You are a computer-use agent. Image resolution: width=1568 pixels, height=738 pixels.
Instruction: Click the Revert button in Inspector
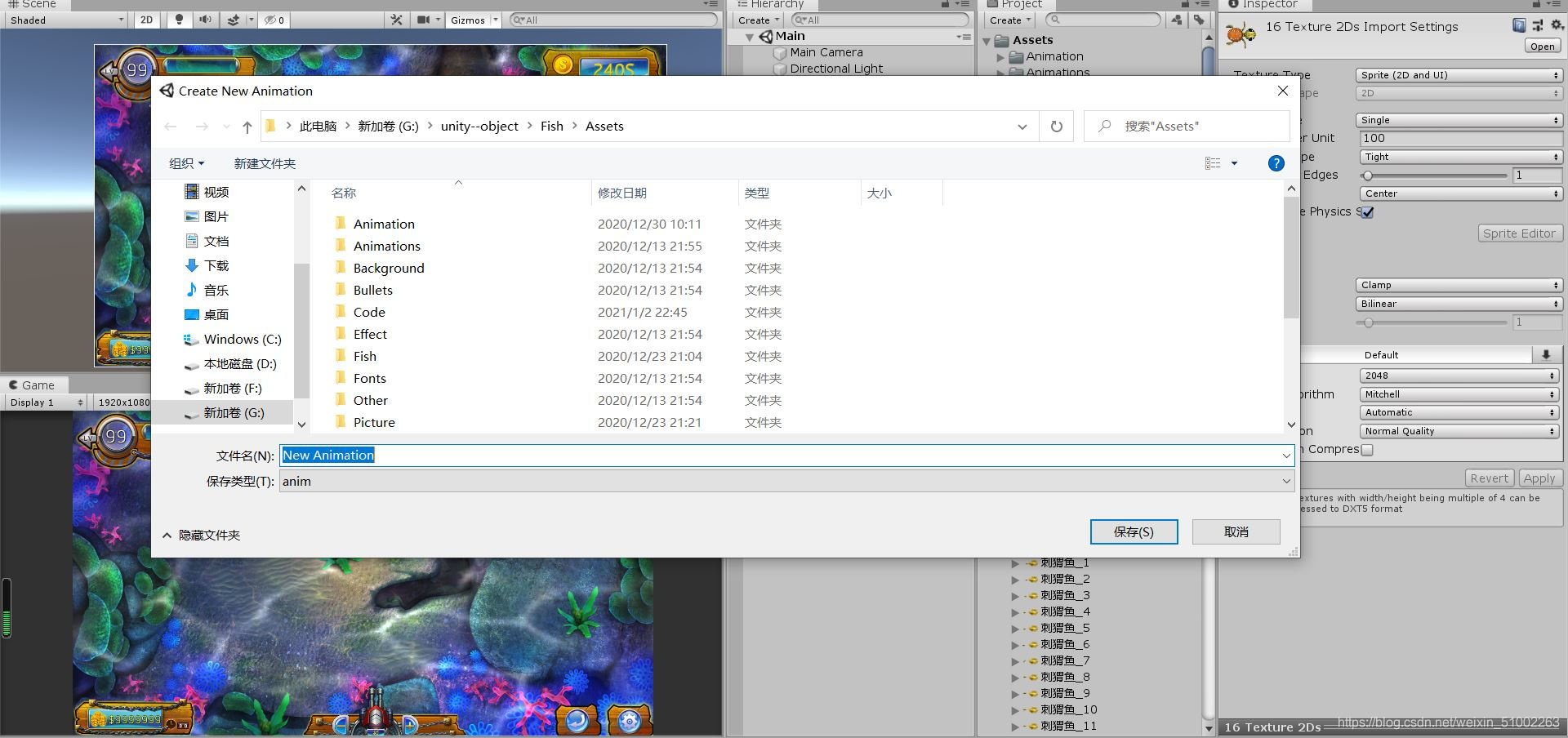click(x=1489, y=478)
